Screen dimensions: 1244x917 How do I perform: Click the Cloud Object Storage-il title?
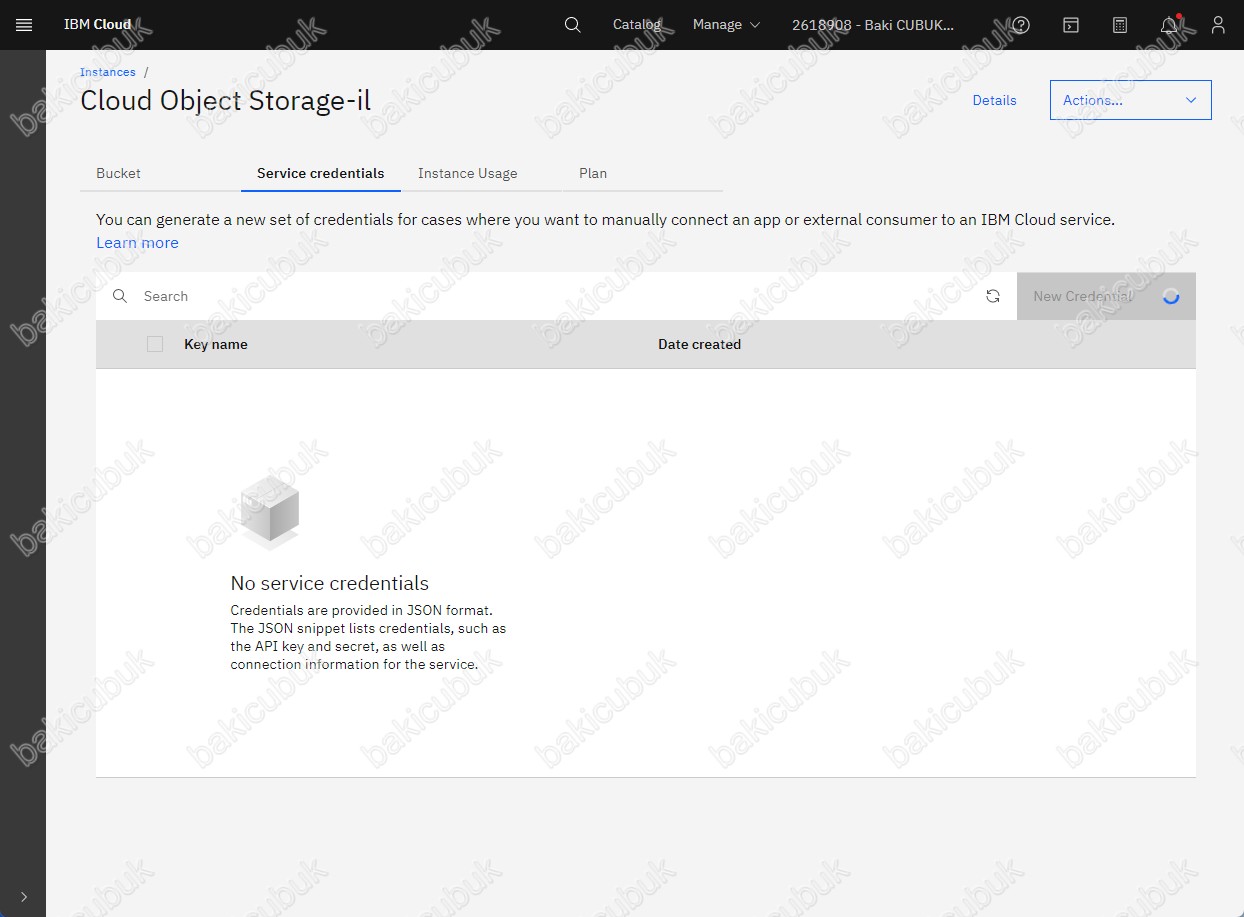point(226,100)
